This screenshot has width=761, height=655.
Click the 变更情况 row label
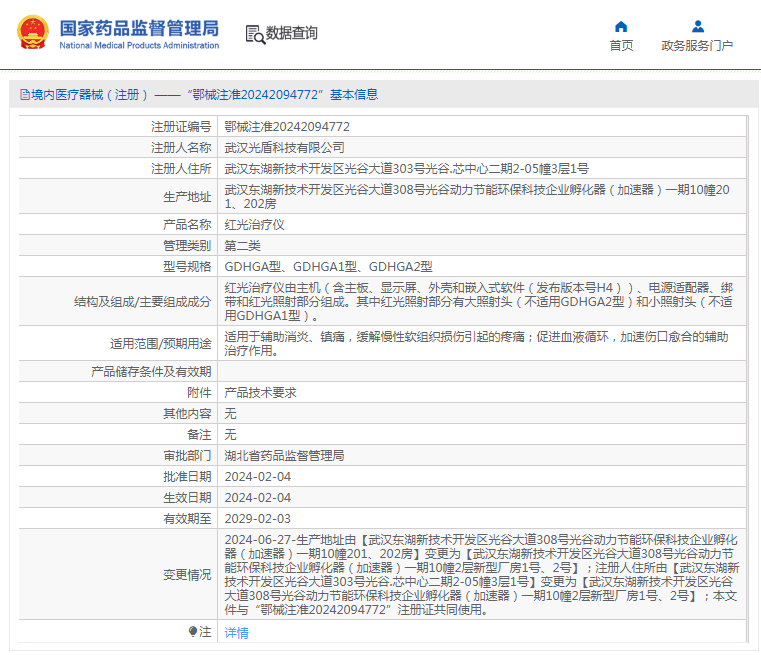(x=187, y=575)
